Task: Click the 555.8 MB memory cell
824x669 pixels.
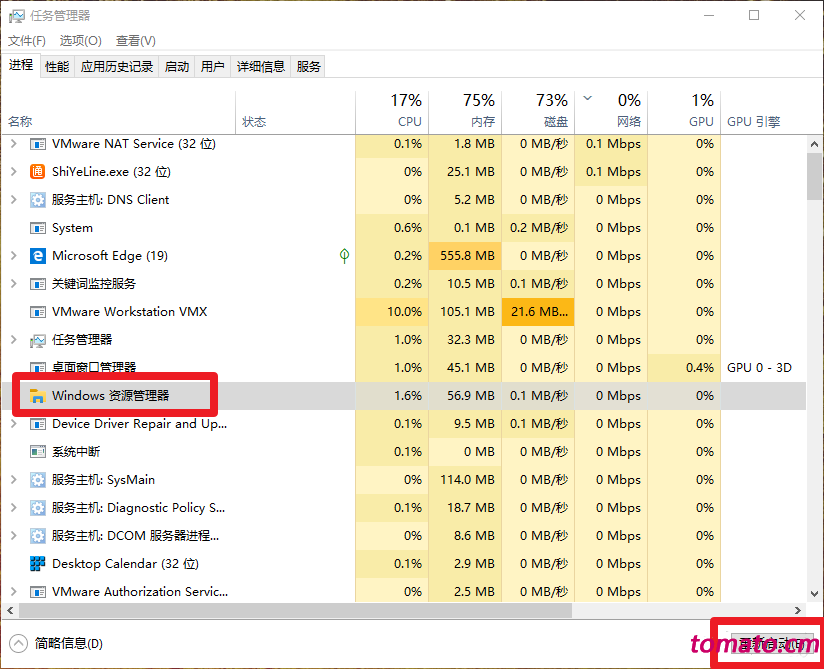Action: (465, 256)
